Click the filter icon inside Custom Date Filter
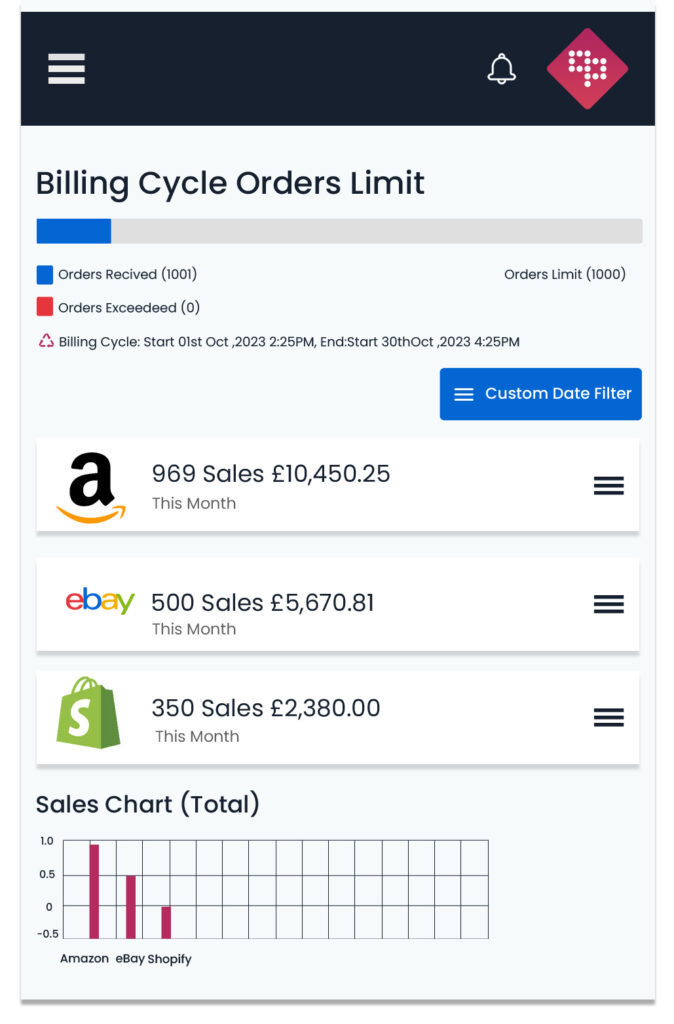This screenshot has height=1024, width=674. 464,394
